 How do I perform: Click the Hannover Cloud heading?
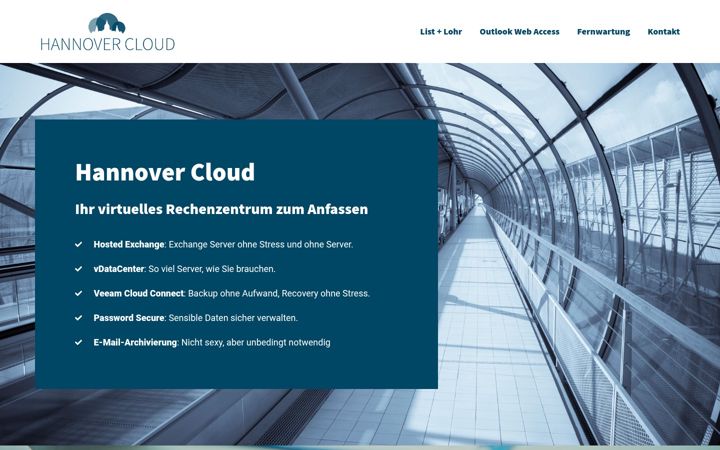[165, 172]
